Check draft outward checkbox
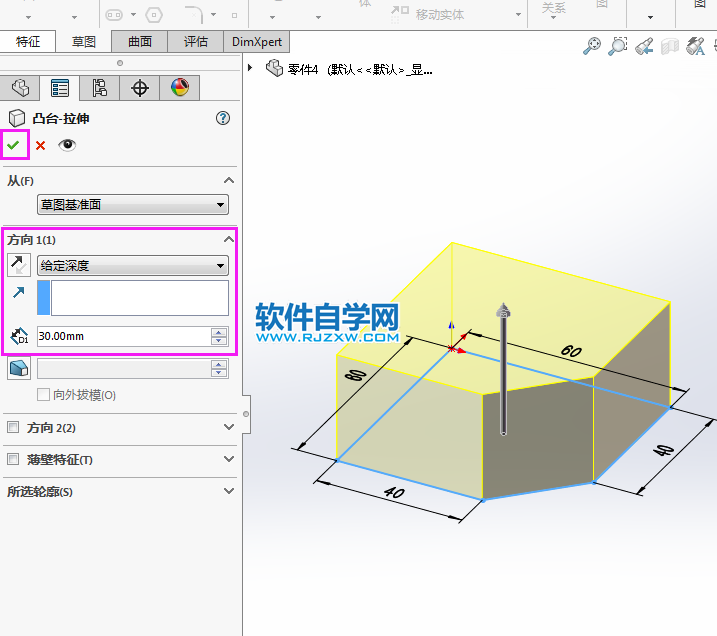Screen dimensions: 717x636 pos(43,395)
